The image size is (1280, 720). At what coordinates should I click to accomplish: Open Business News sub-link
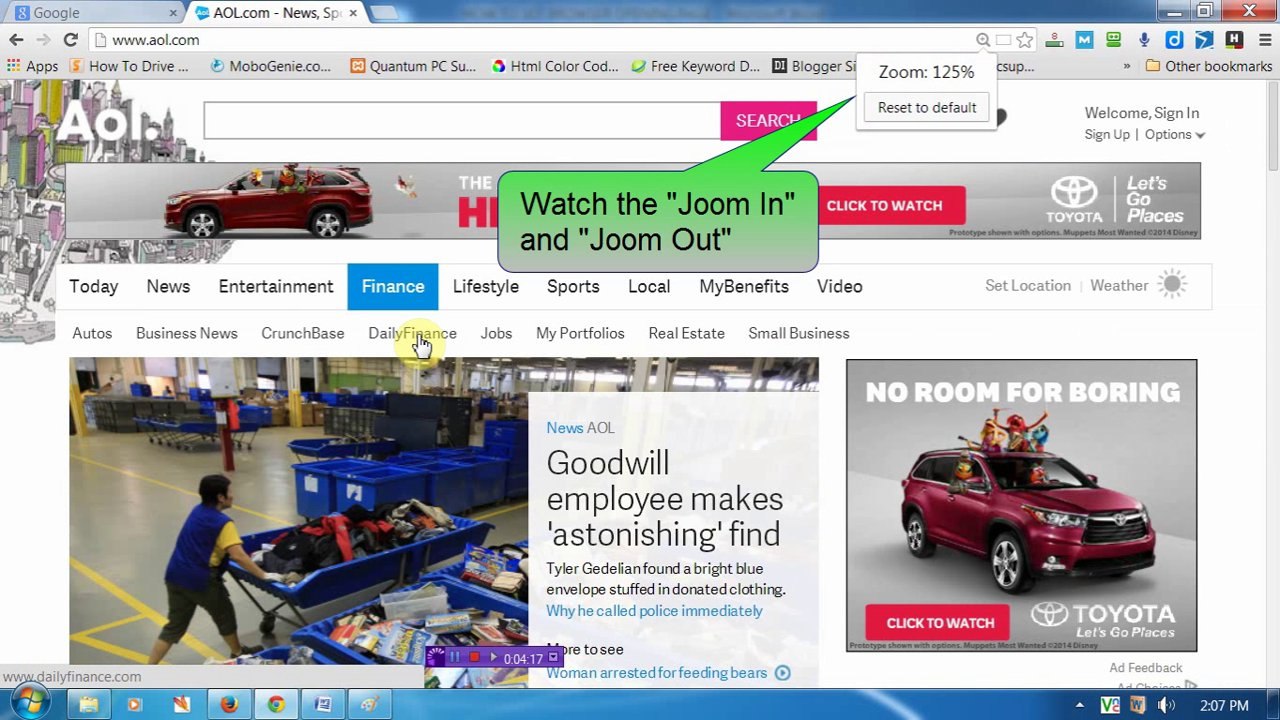[x=187, y=334]
